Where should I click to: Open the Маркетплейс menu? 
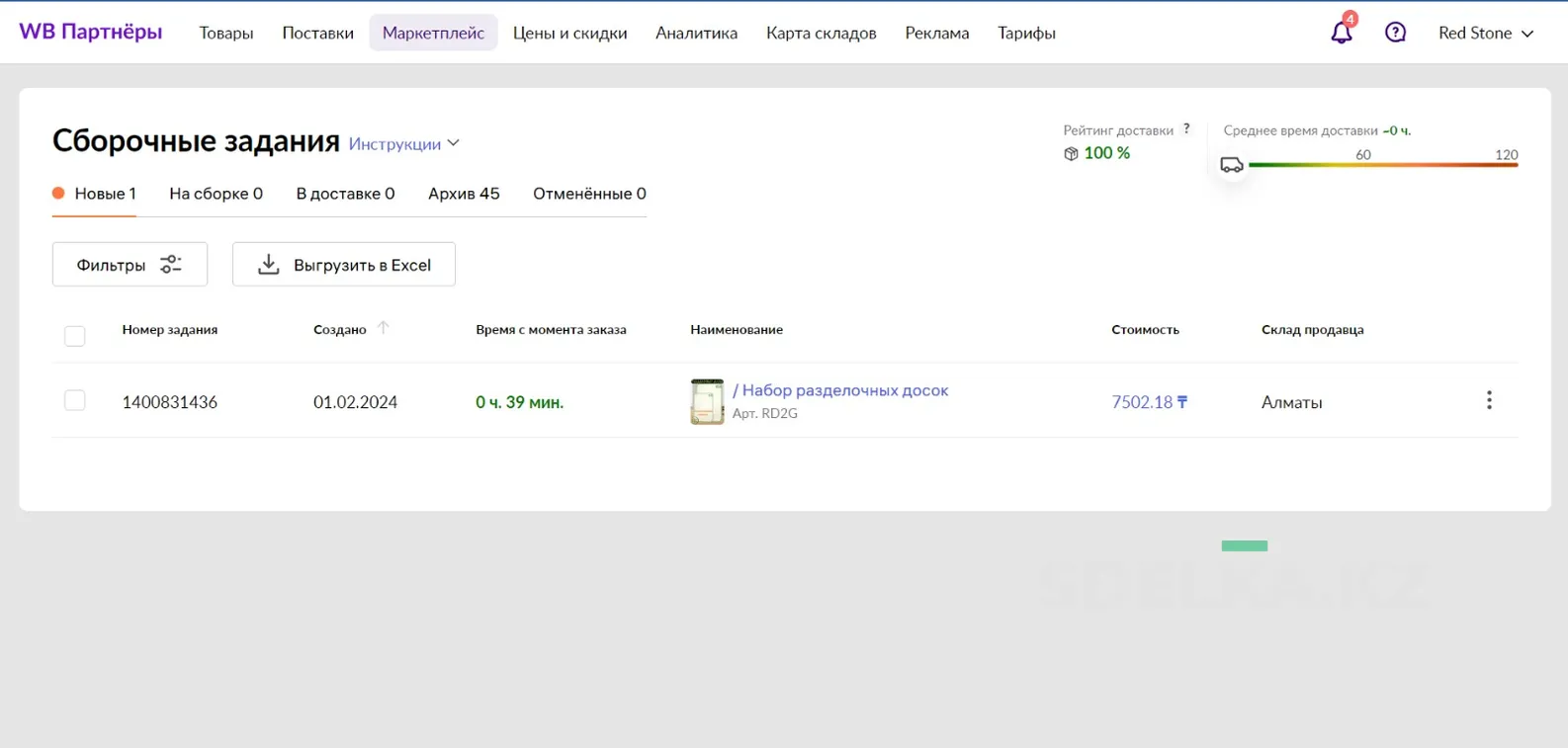click(433, 33)
